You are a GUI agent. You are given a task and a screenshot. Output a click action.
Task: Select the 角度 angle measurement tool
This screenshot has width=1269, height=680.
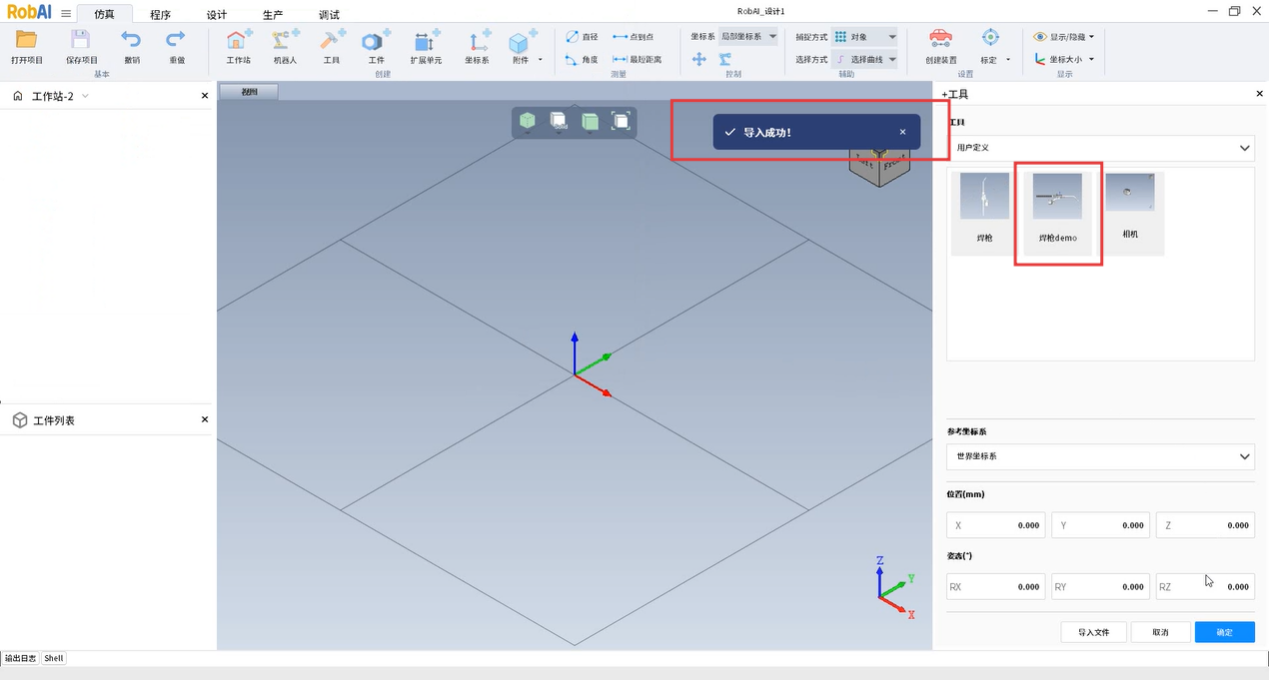click(x=581, y=60)
